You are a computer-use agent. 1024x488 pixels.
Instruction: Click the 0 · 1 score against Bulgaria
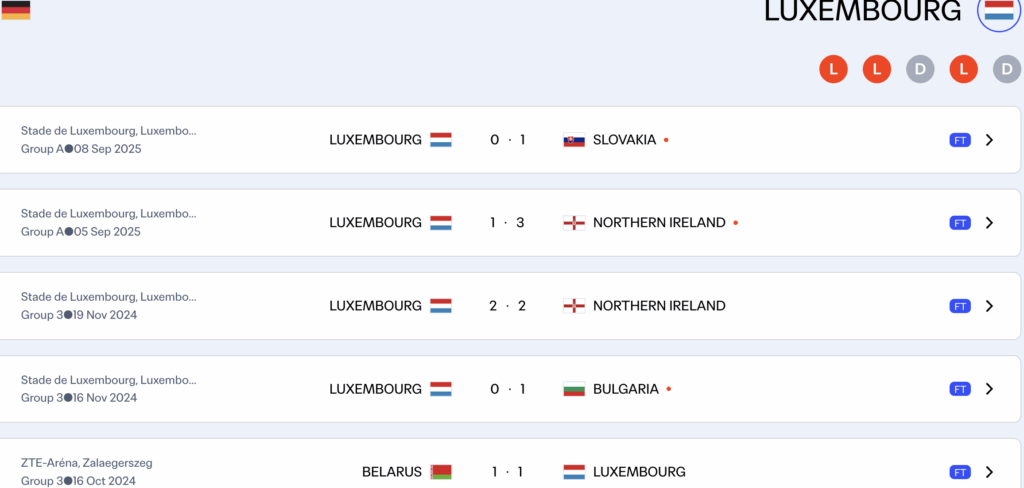(508, 389)
